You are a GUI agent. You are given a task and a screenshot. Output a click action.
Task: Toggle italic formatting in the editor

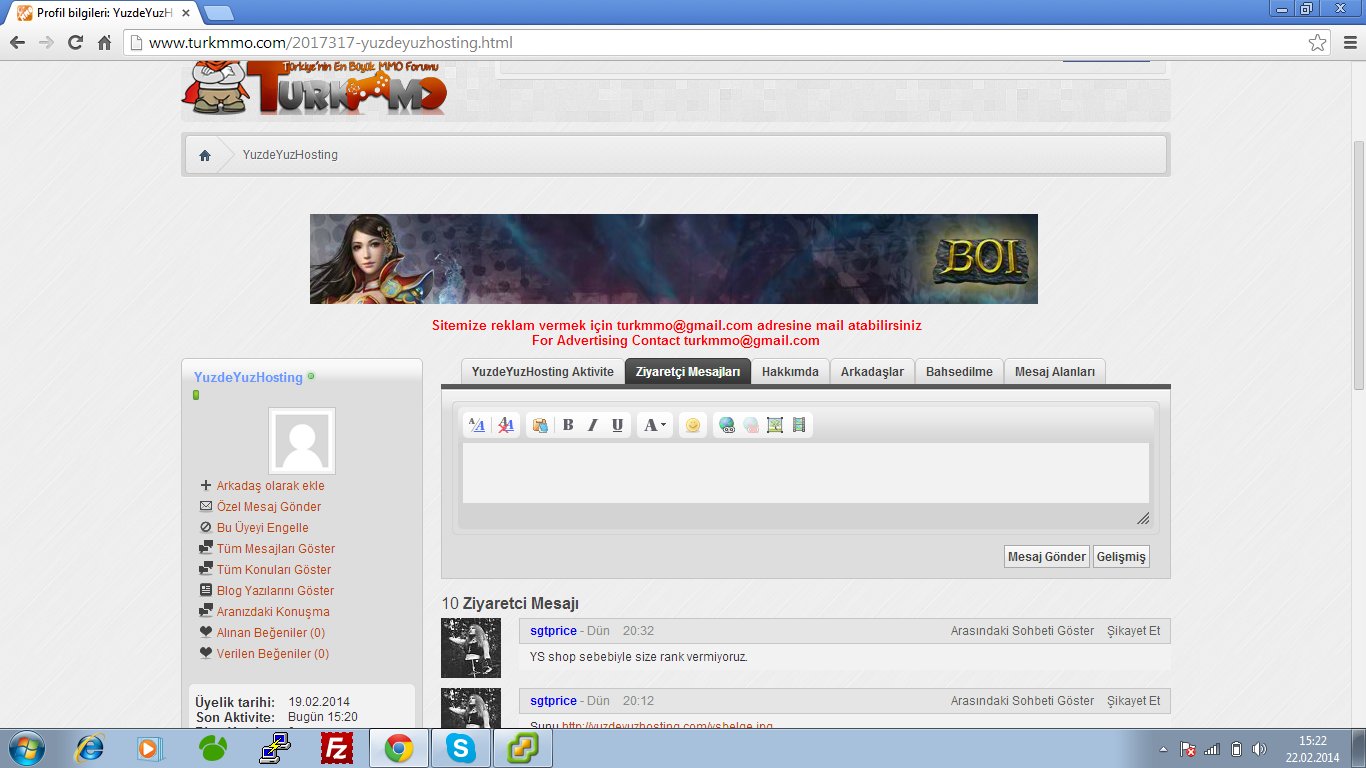[592, 425]
